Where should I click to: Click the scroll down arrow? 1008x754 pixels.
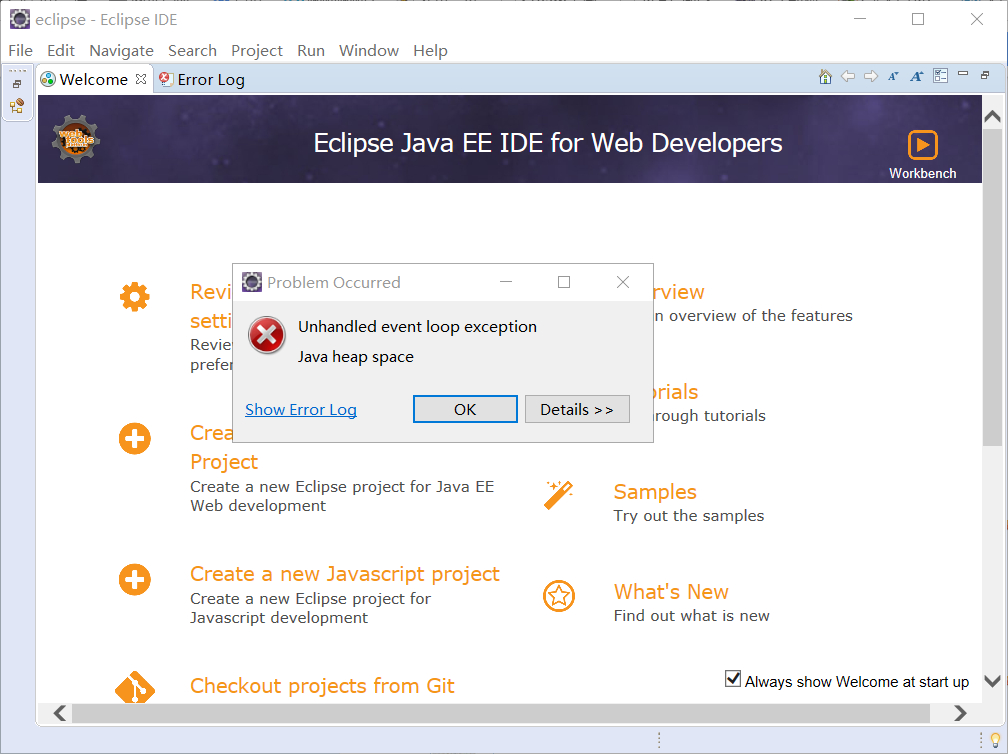click(x=993, y=681)
